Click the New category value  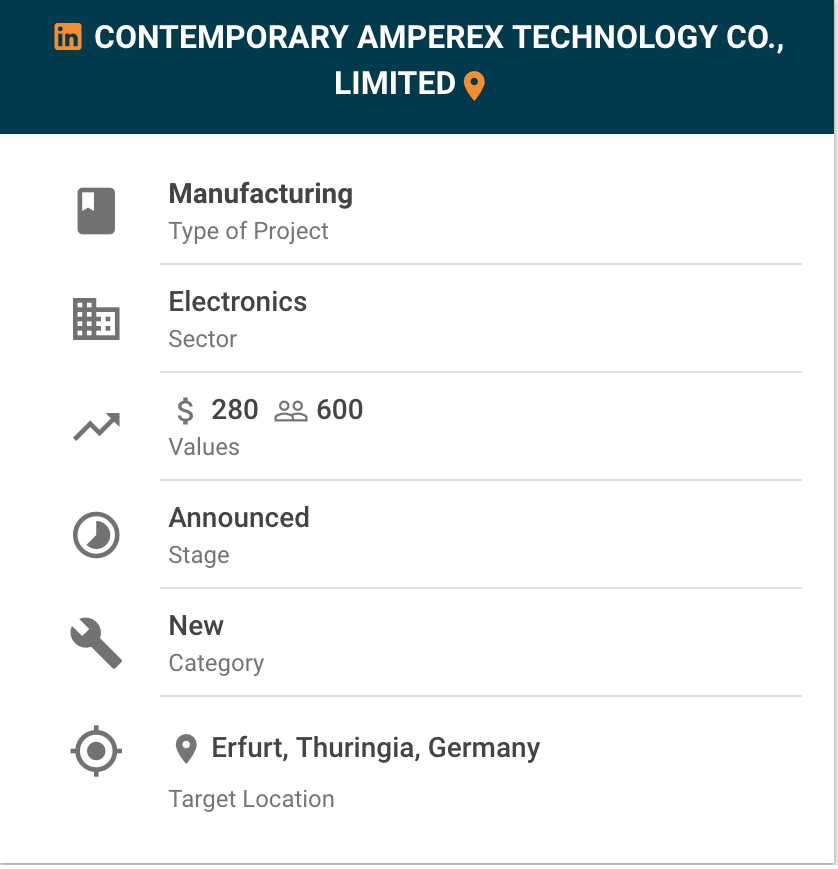click(196, 626)
